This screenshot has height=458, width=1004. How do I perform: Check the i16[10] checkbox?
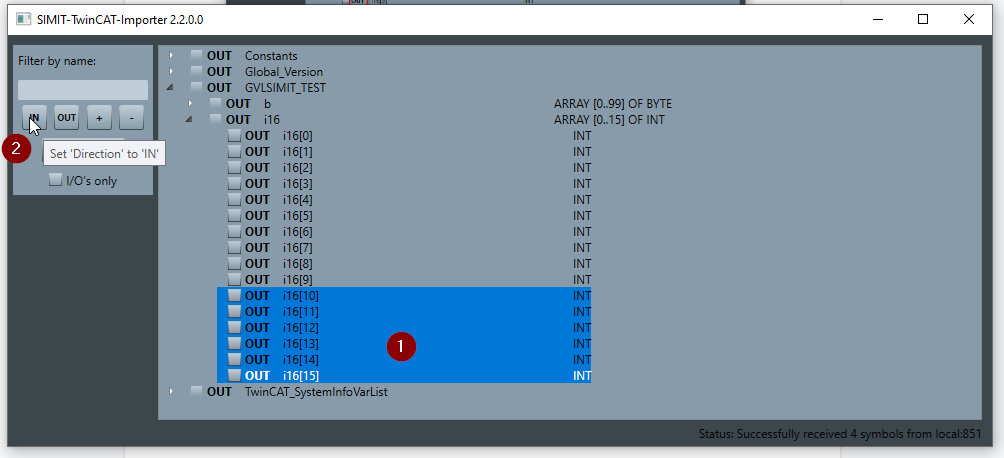point(234,295)
